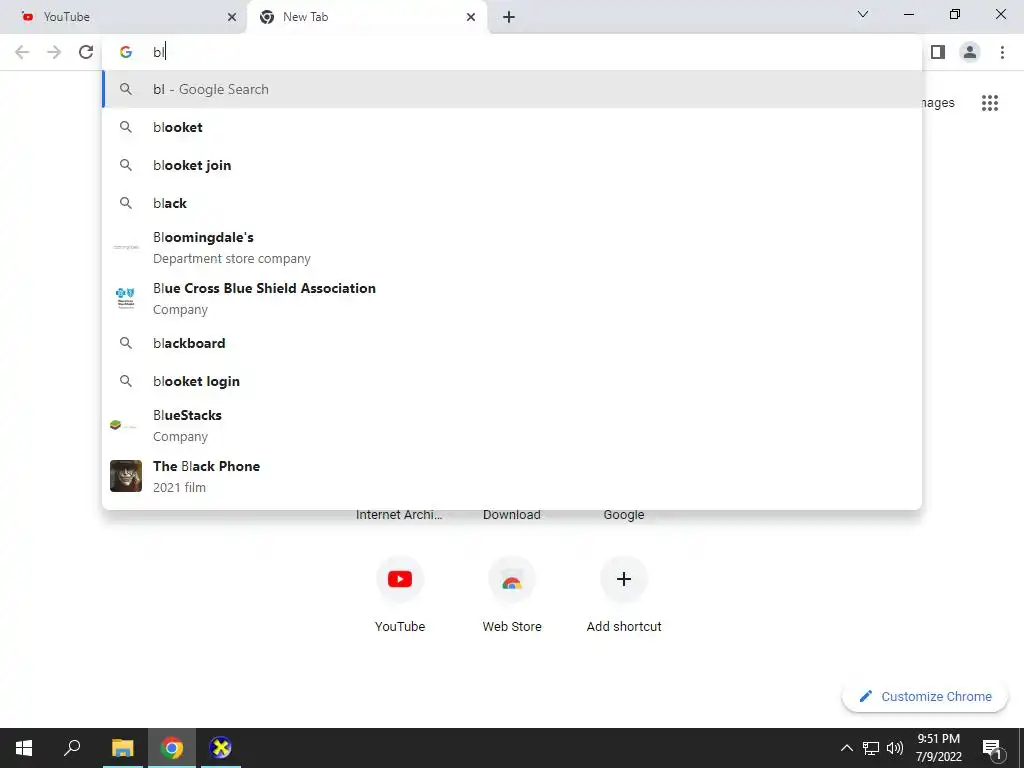Click the yellow X app in taskbar
1024x768 pixels.
pos(220,748)
